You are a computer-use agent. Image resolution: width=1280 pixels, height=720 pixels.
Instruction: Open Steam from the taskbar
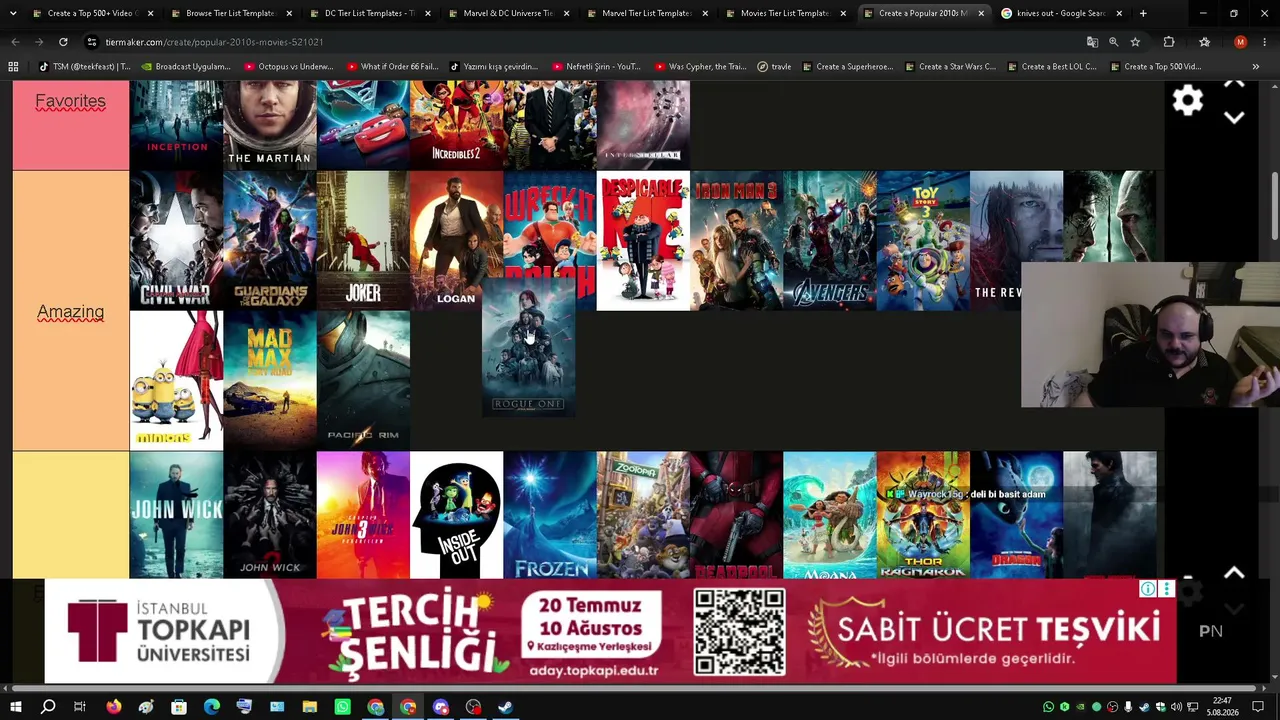506,707
